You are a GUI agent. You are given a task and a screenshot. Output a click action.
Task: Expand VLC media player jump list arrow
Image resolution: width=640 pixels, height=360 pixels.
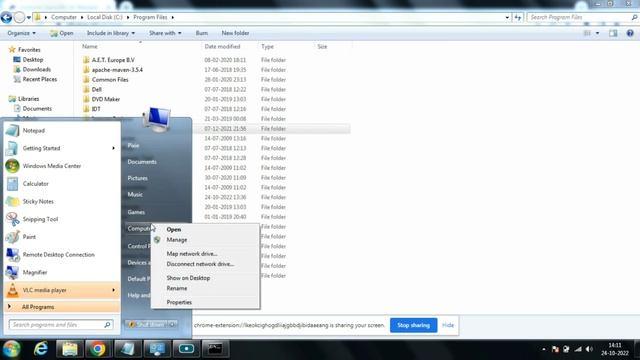click(x=113, y=290)
